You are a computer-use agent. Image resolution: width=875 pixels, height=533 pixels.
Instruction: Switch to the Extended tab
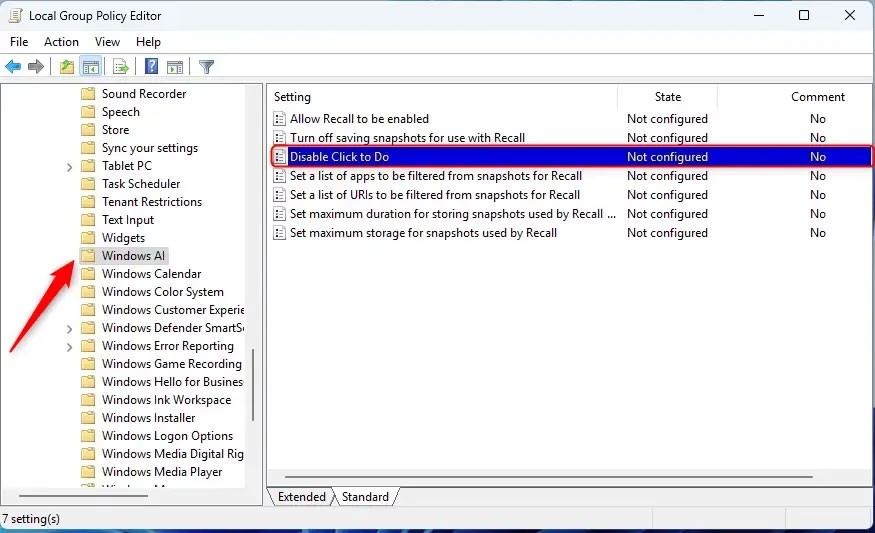coord(301,497)
